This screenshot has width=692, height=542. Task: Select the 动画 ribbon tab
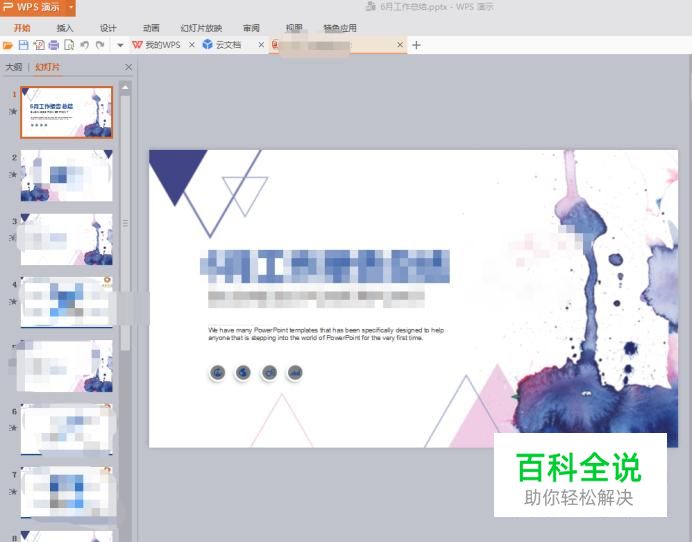coord(151,28)
